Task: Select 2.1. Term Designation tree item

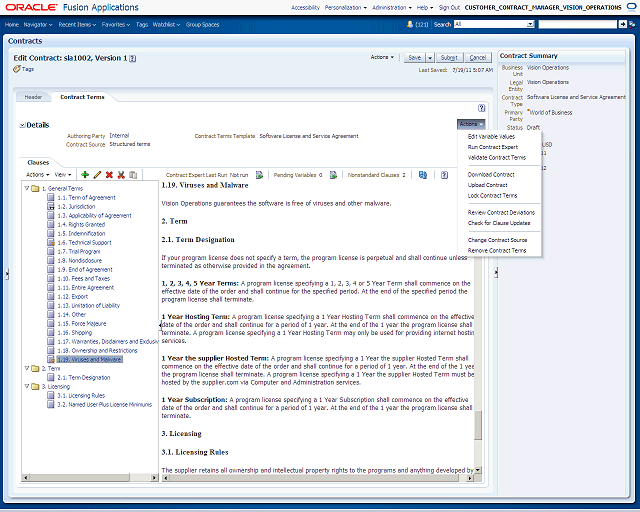Action: (84, 377)
